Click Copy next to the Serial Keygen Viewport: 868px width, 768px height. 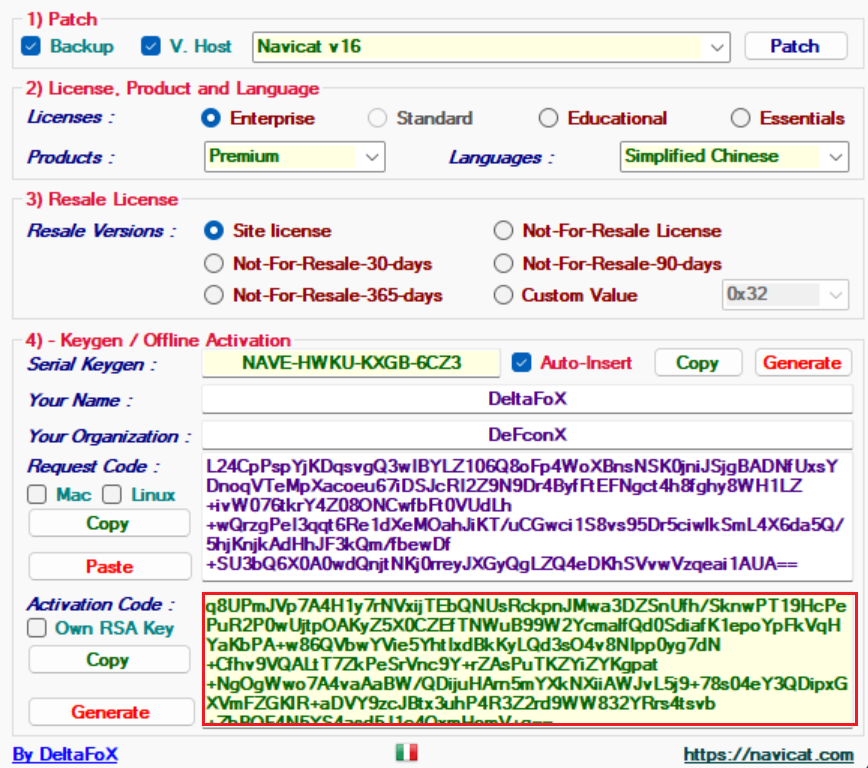click(x=698, y=363)
